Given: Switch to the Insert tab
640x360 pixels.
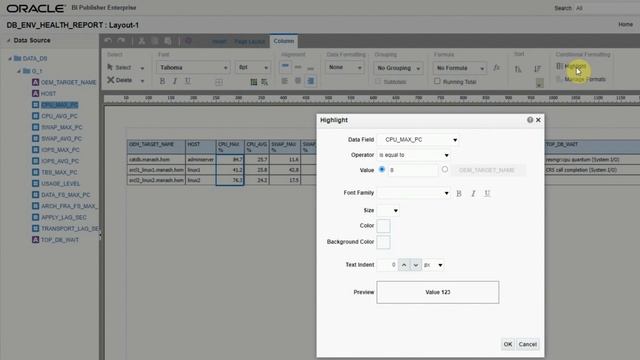Looking at the screenshot, I should click(219, 41).
